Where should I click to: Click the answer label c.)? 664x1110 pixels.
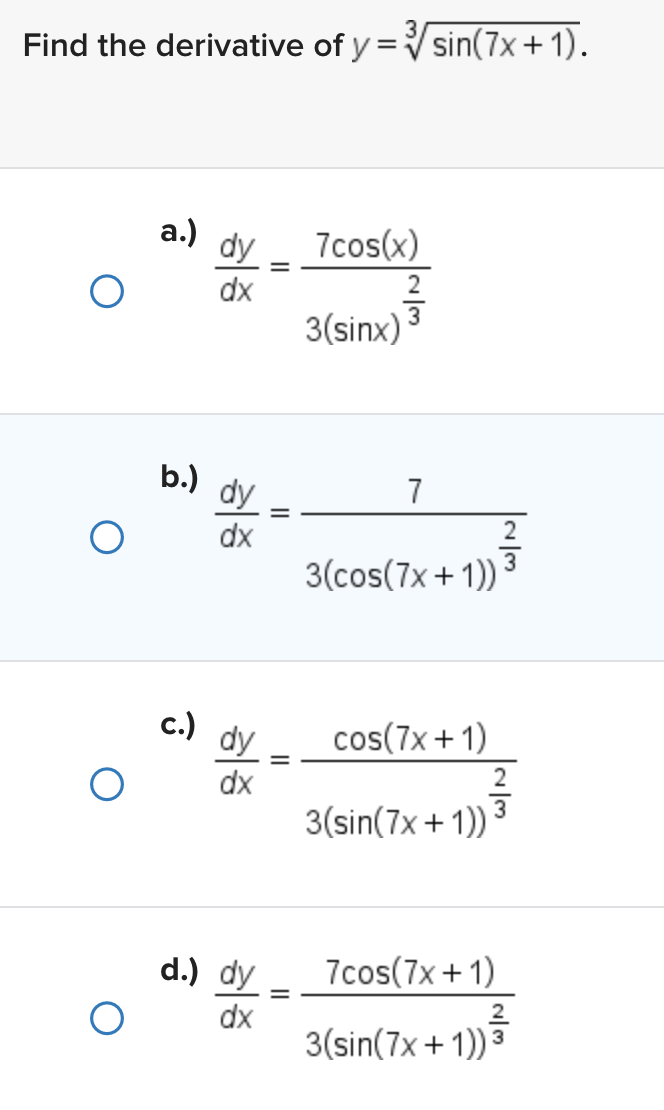tap(176, 722)
